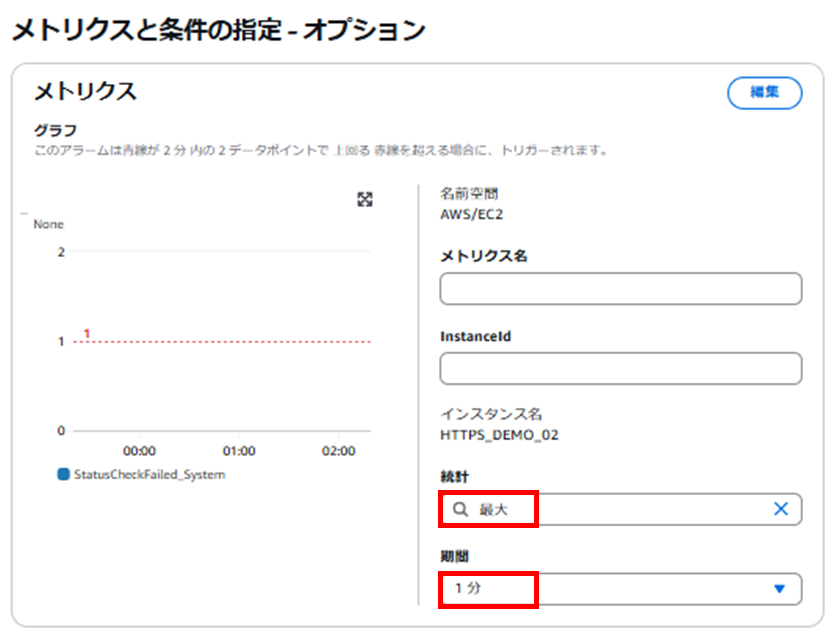Image resolution: width=826 pixels, height=629 pixels.
Task: Click the StatusCheckFailed_System legend color swatch
Action: click(63, 474)
